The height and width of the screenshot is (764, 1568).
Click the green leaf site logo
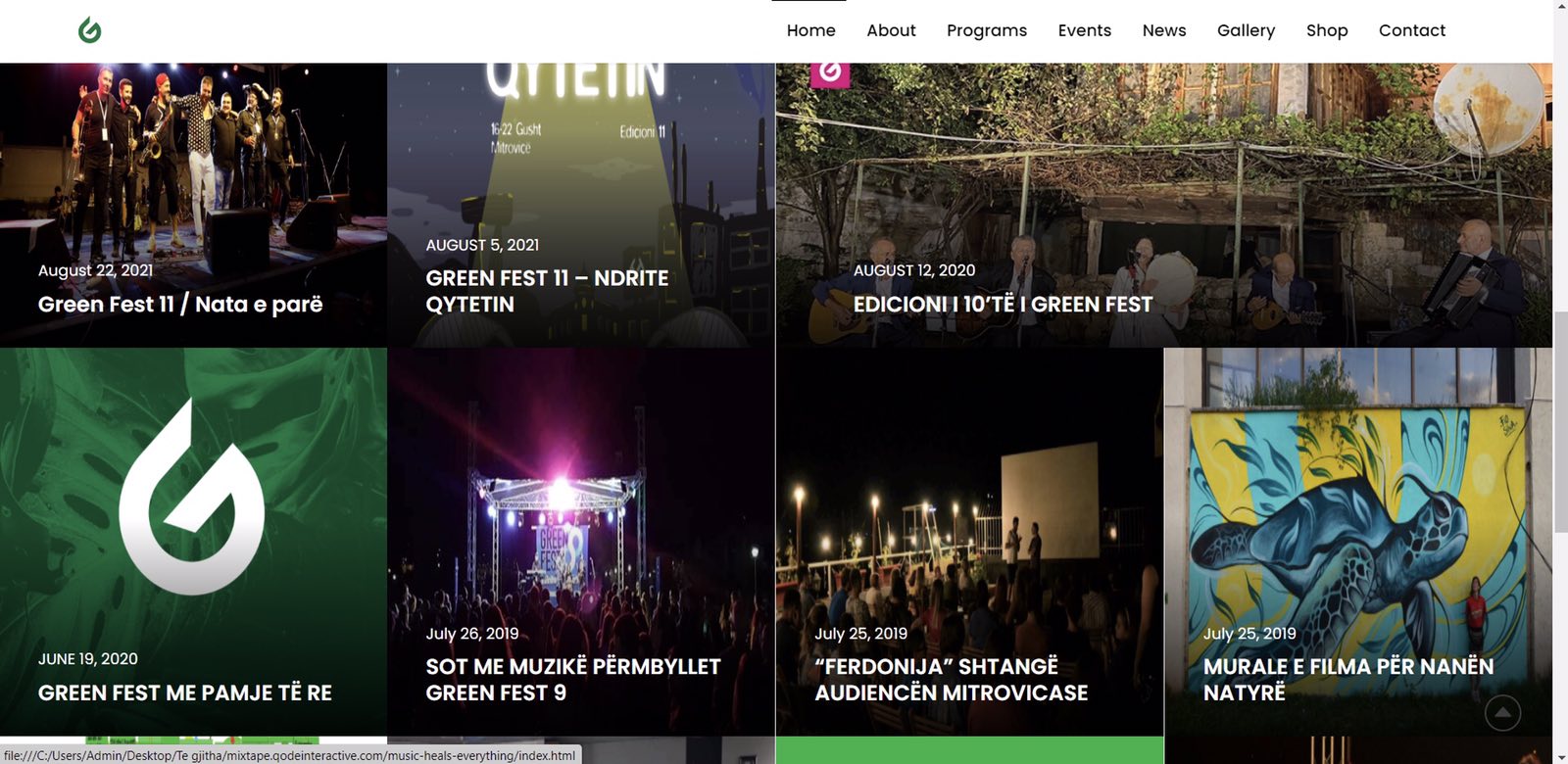coord(89,30)
